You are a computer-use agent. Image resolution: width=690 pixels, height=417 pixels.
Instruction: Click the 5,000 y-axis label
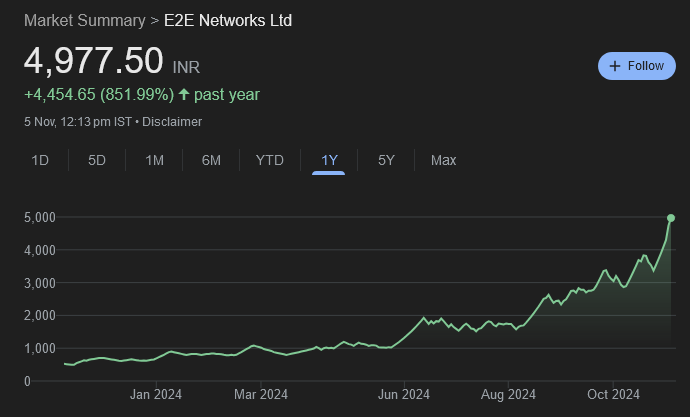coord(40,217)
